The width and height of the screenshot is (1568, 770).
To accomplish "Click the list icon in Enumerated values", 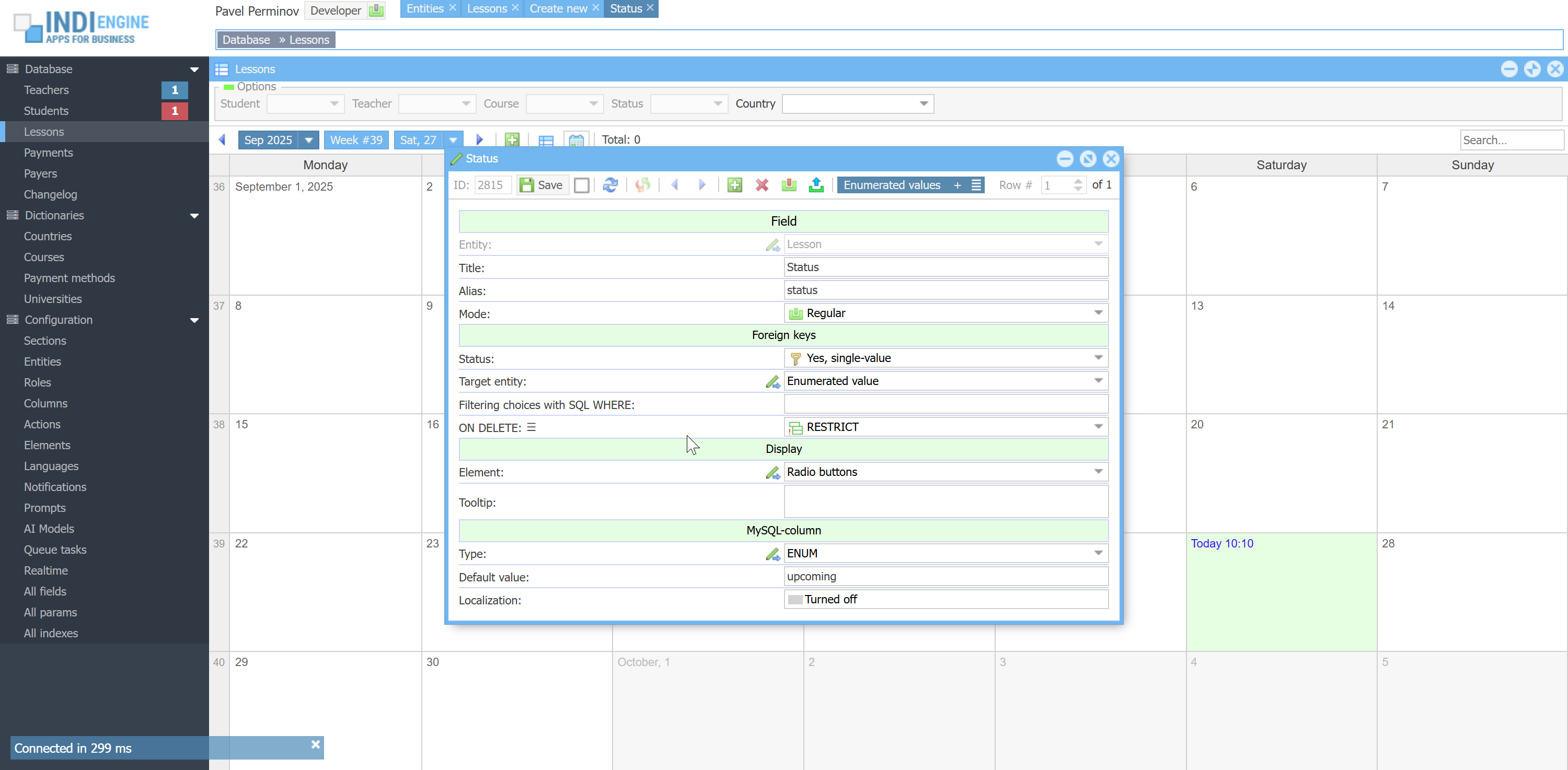I will click(x=976, y=185).
